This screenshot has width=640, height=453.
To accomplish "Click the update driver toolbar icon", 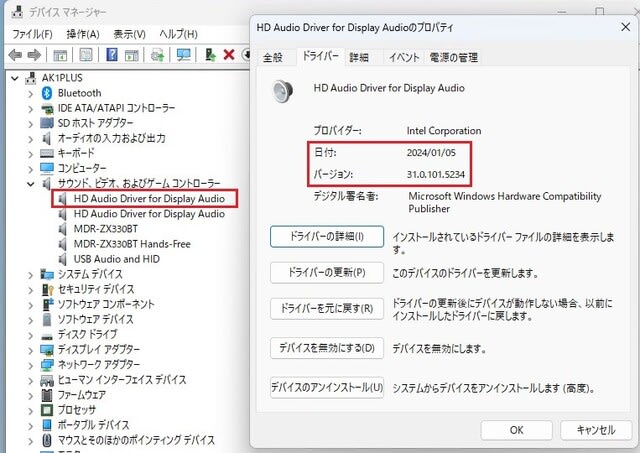I will [x=157, y=55].
